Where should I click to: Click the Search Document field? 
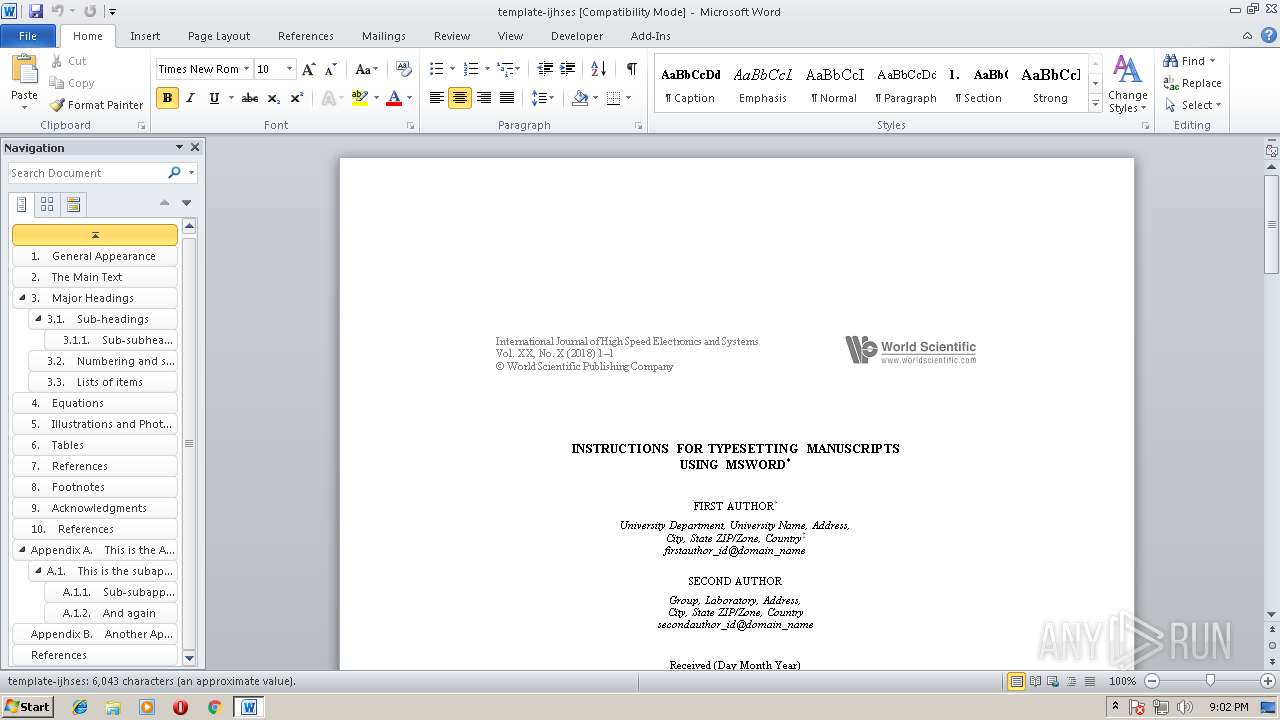point(88,173)
